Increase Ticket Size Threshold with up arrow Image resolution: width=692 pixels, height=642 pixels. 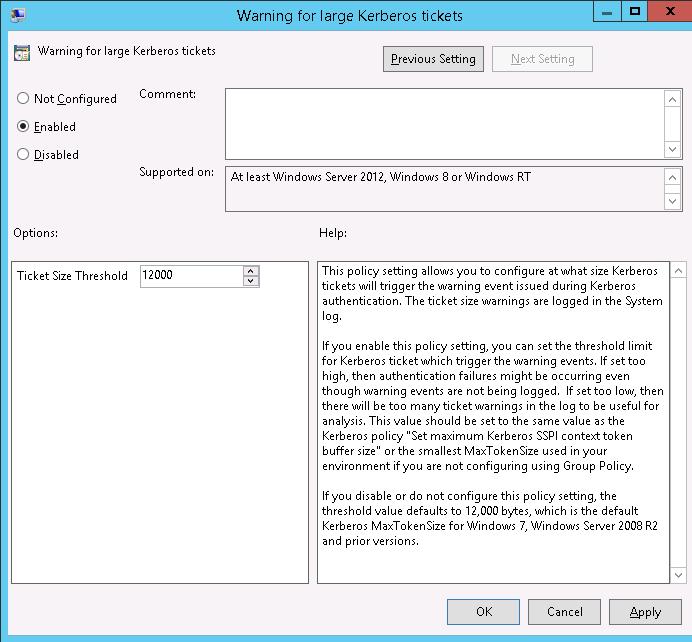pyautogui.click(x=250, y=271)
